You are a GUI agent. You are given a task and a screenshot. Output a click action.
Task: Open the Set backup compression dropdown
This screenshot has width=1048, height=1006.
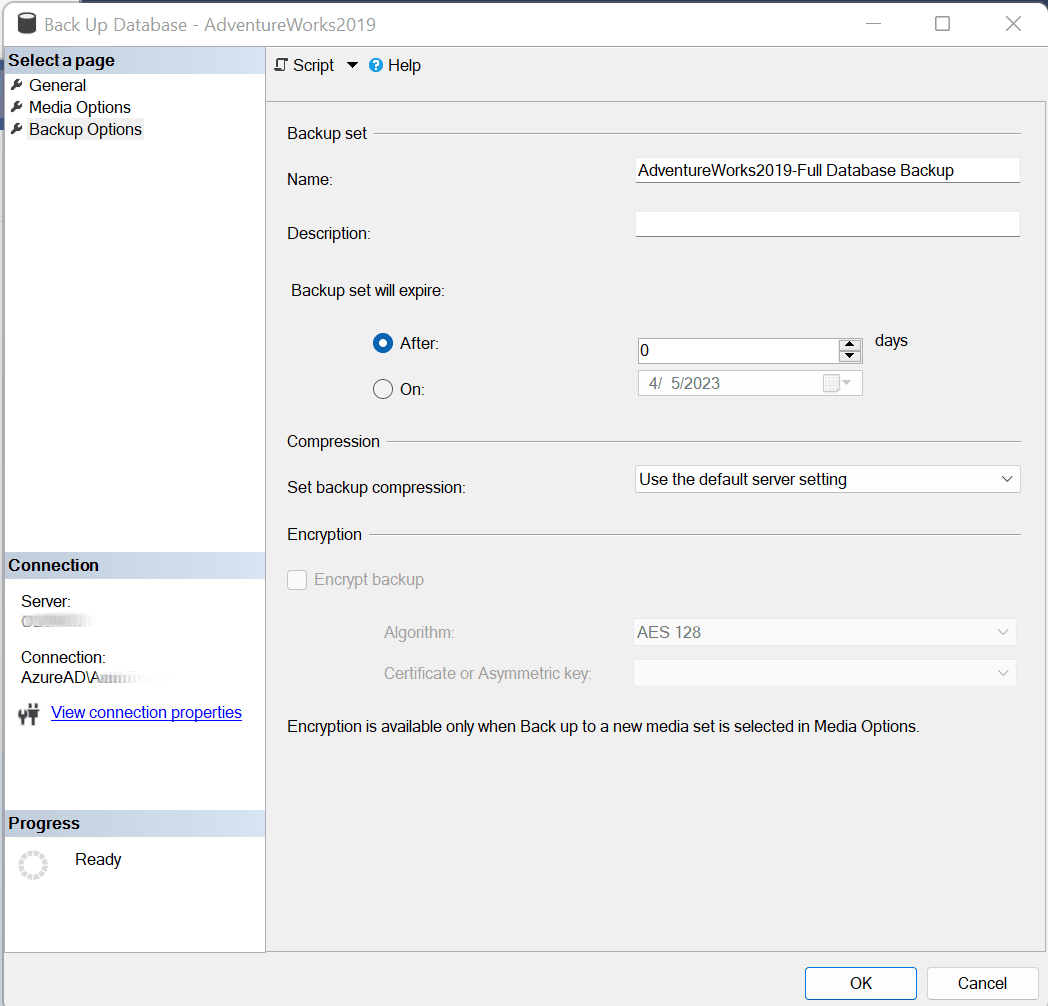[827, 479]
